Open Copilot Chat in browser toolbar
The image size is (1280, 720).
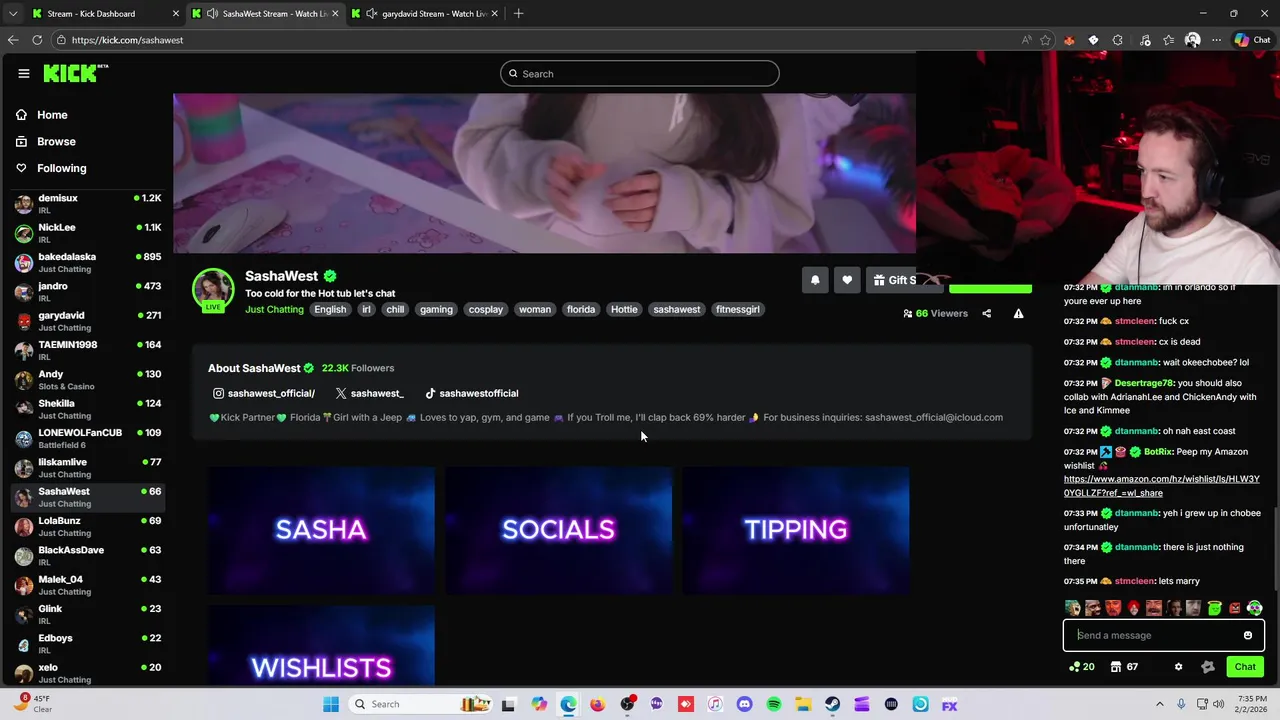[1252, 40]
